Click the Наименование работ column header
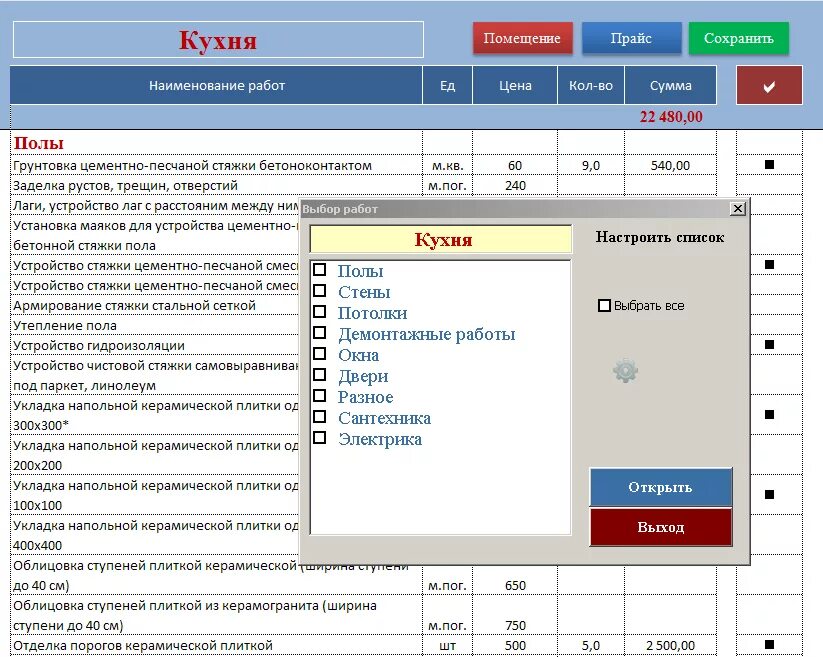The width and height of the screenshot is (823, 657). [x=216, y=85]
